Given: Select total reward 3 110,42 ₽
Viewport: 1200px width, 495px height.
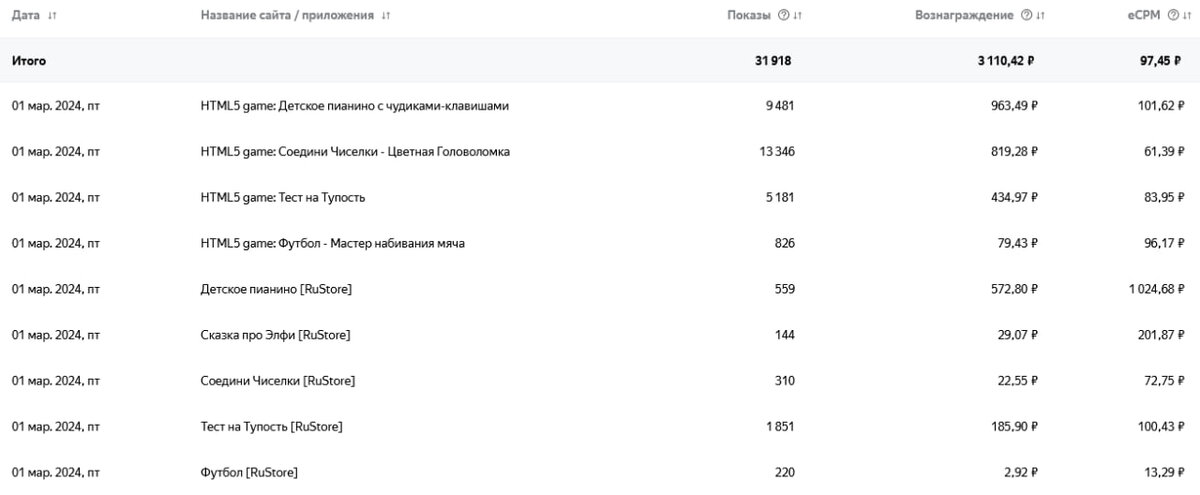Looking at the screenshot, I should [1006, 61].
